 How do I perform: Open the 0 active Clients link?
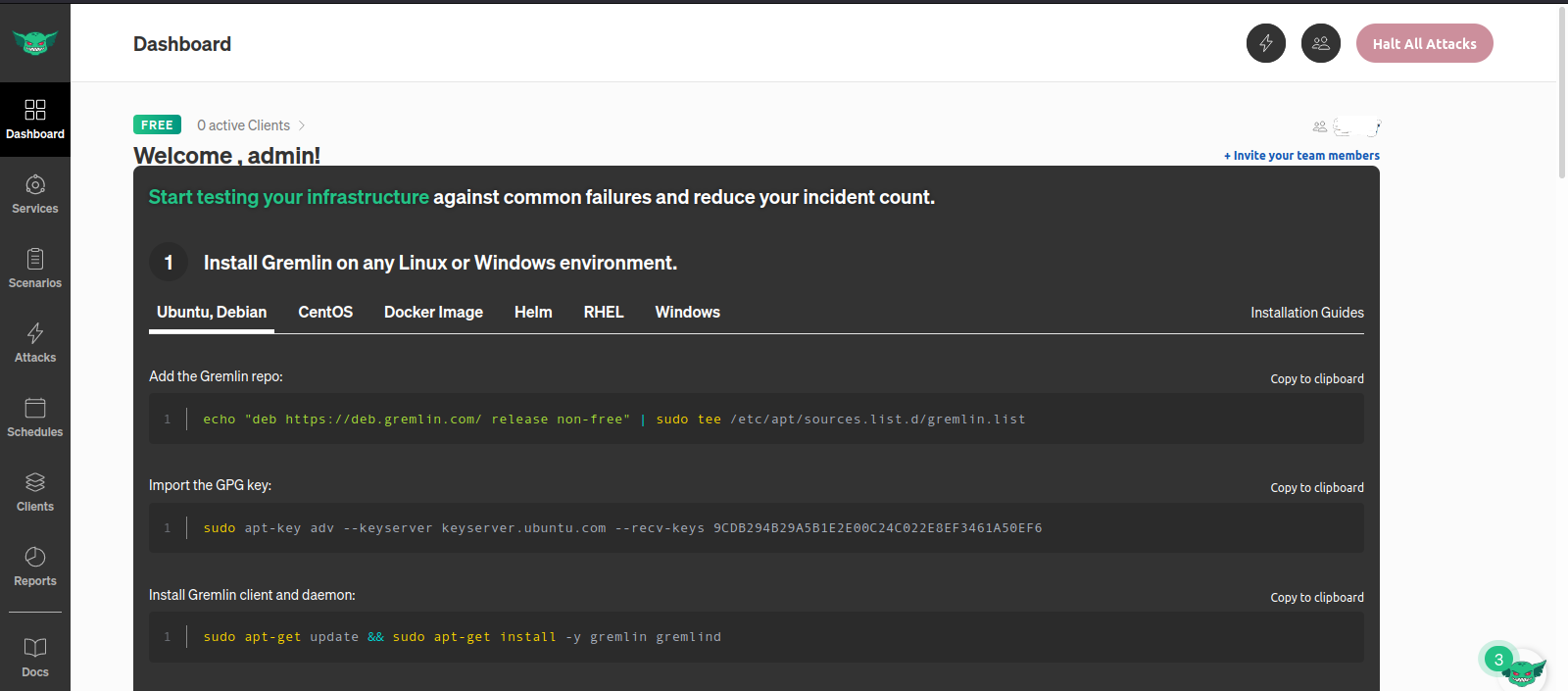point(243,125)
